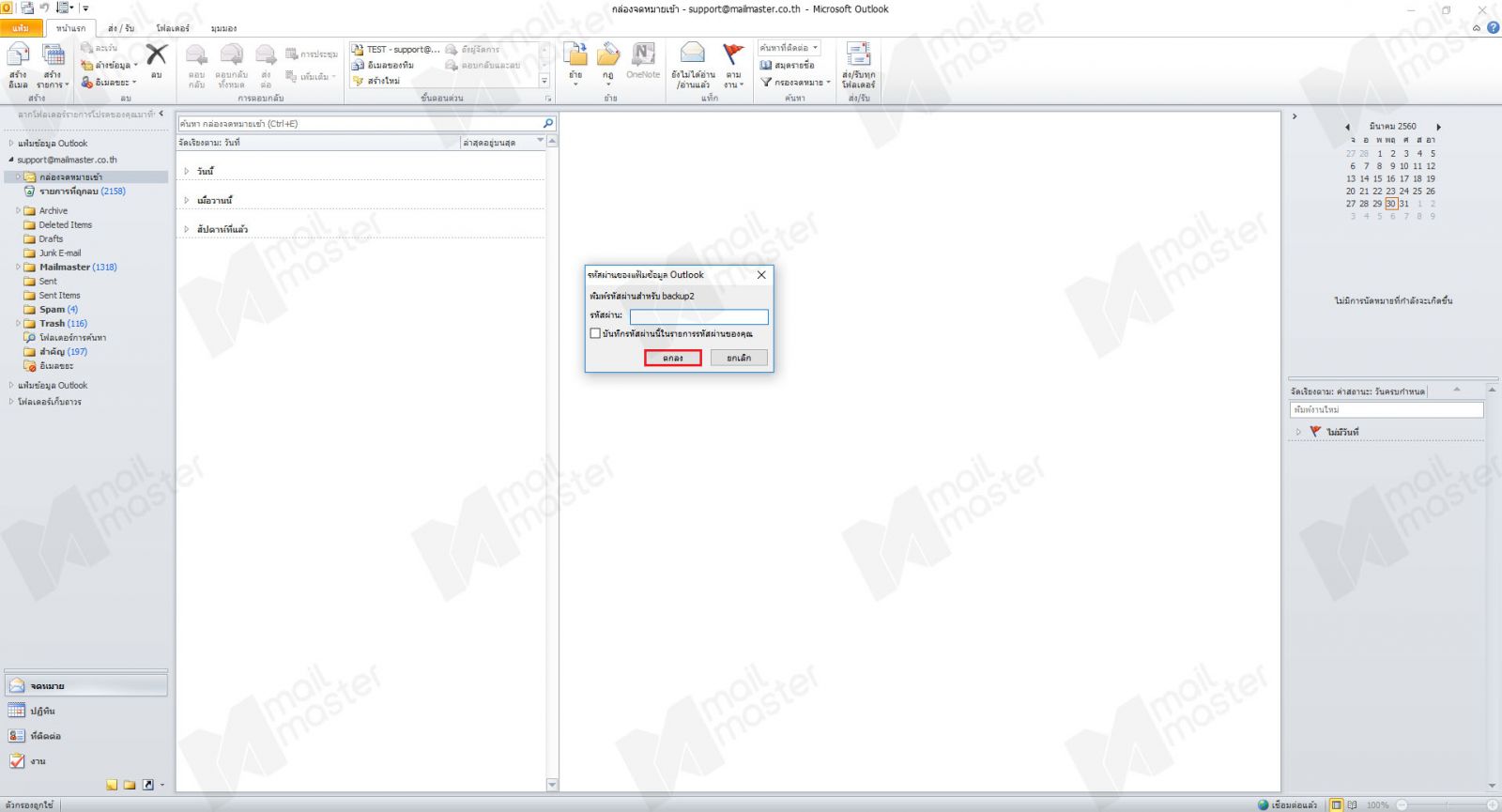Select TEST - support@ quick step
This screenshot has width=1502, height=812.
tap(395, 49)
